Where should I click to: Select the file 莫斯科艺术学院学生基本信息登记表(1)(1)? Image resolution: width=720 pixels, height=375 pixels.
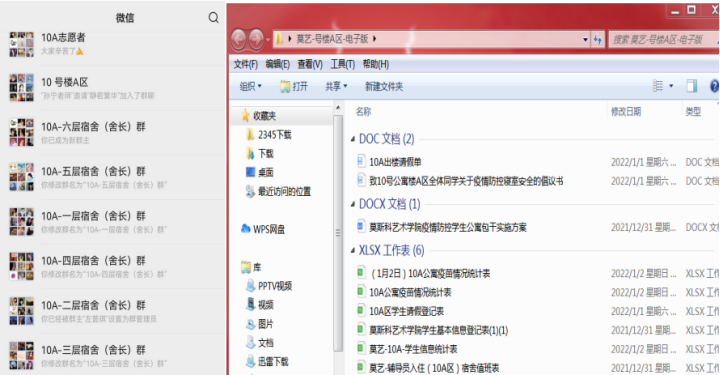(439, 330)
